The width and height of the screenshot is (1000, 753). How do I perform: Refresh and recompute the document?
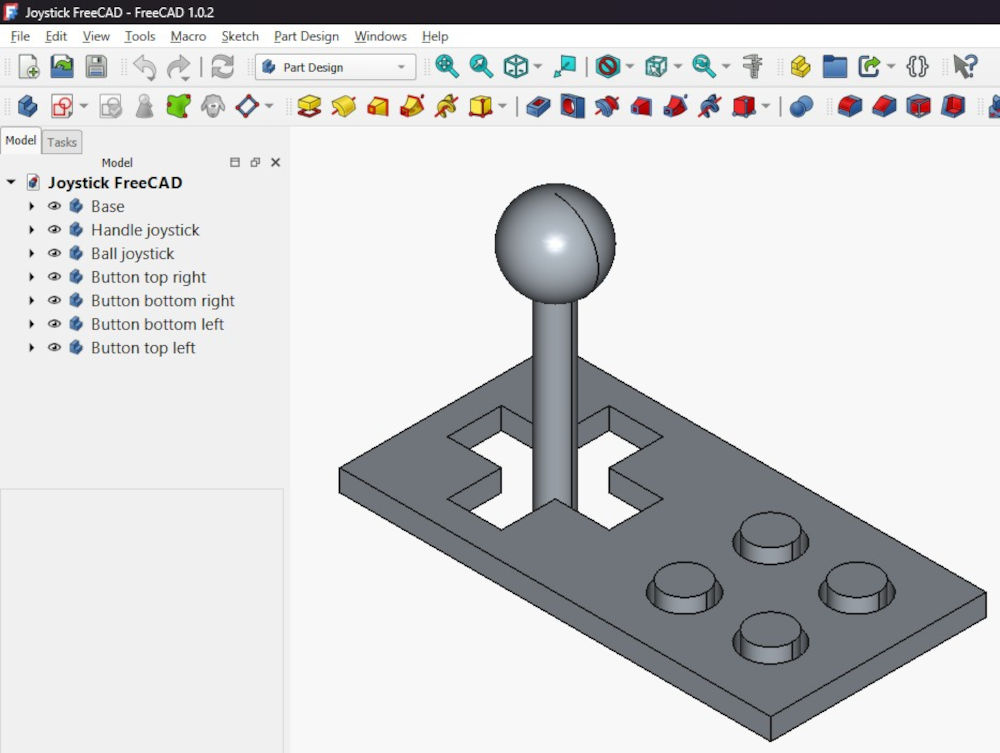click(223, 67)
